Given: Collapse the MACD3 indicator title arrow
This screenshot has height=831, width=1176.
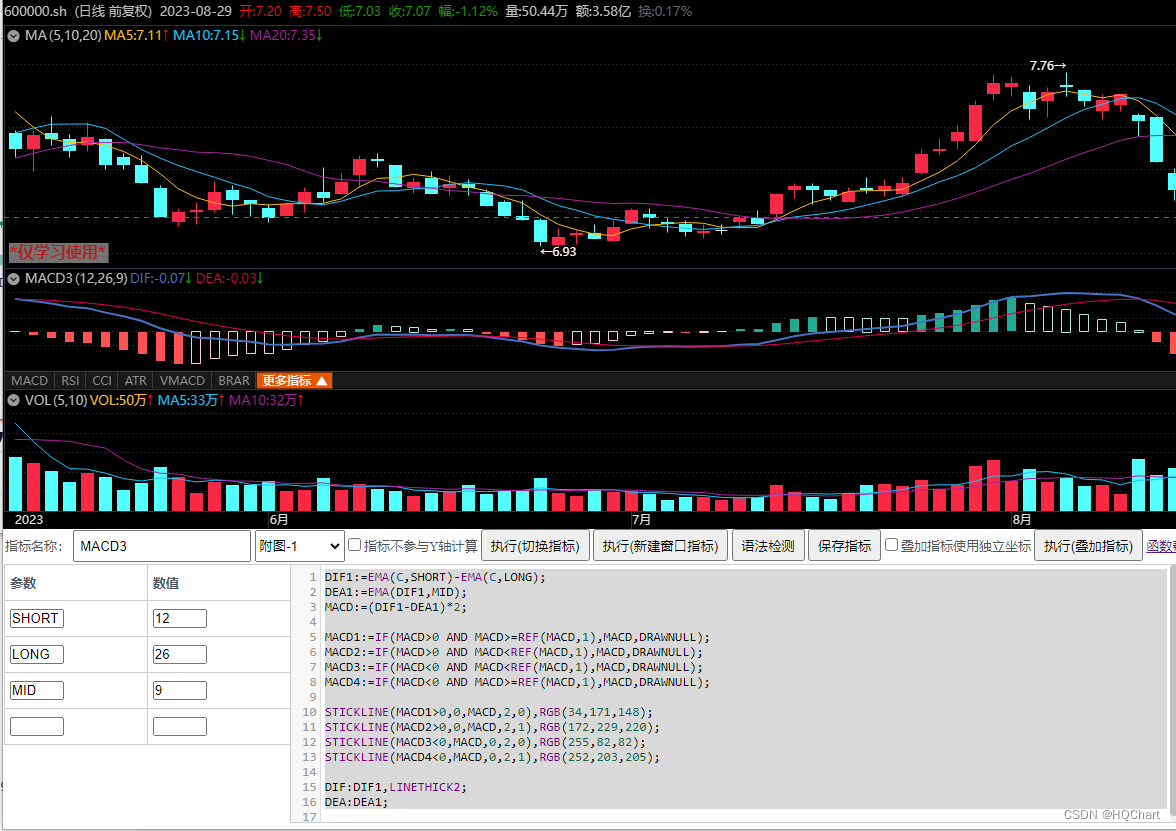Looking at the screenshot, I should (14, 279).
